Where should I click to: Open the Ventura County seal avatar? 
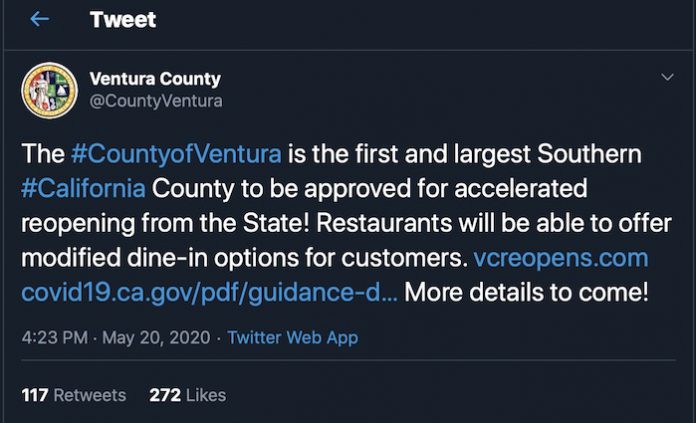49,90
